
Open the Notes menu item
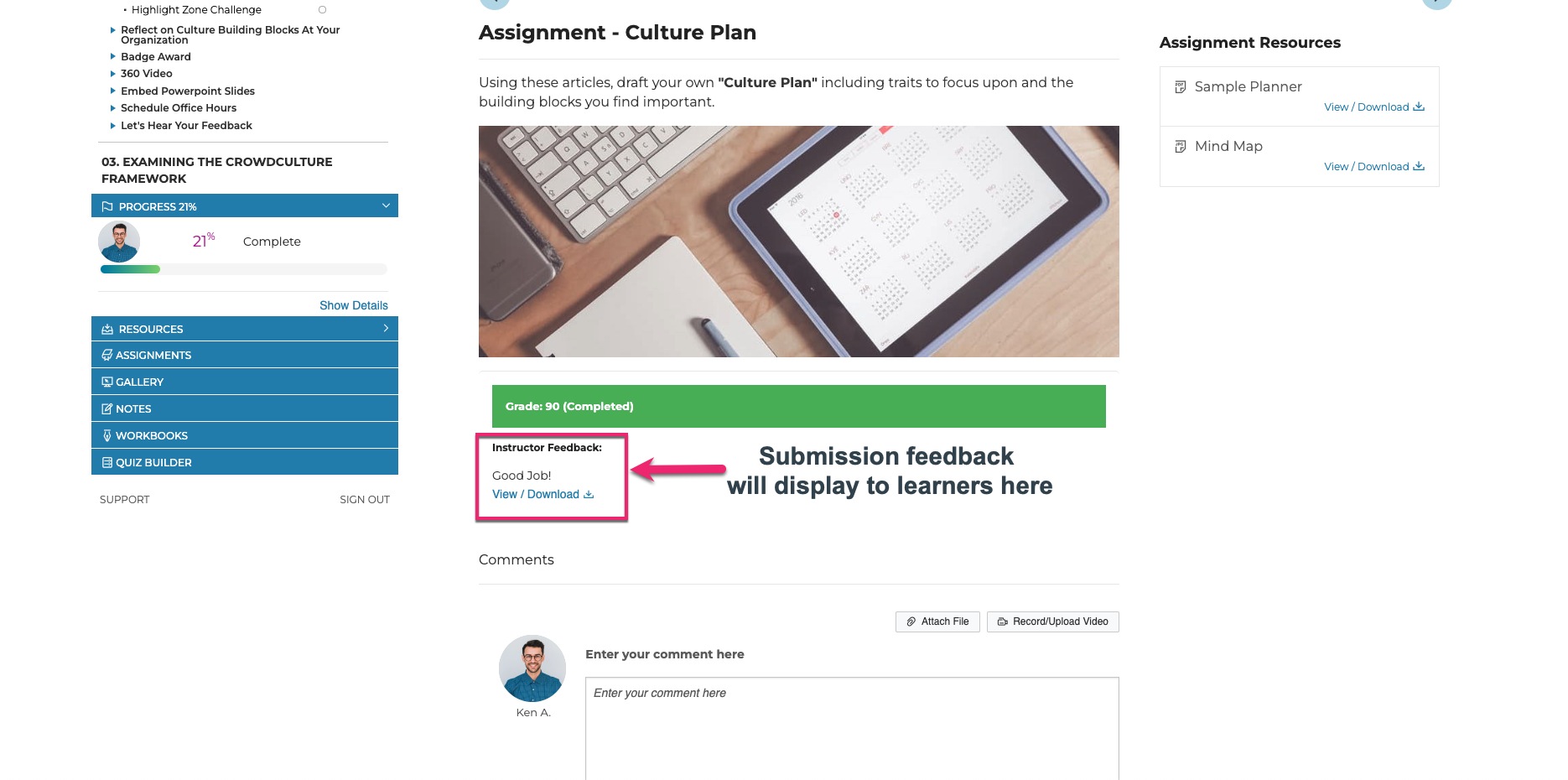pos(245,408)
